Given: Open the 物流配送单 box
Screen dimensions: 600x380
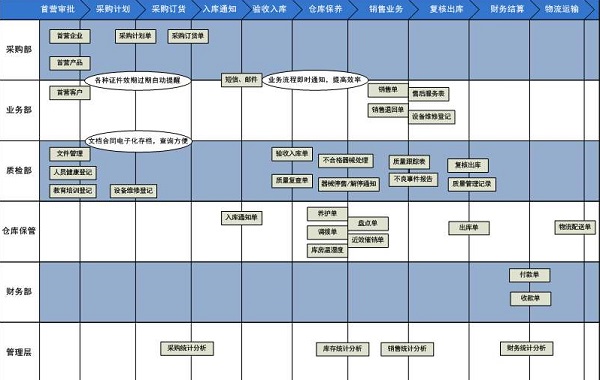Looking at the screenshot, I should click(575, 227).
